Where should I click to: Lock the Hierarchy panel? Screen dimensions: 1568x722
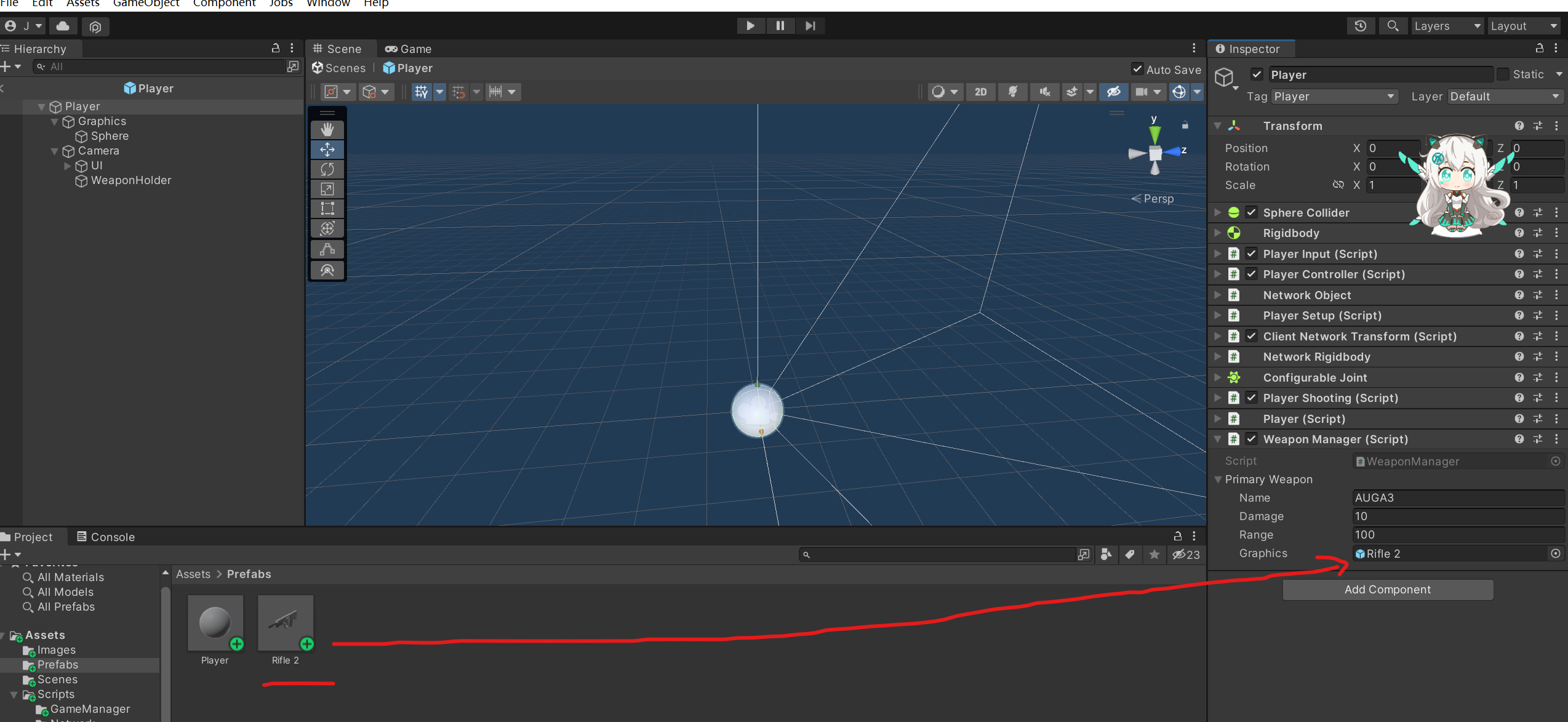click(276, 48)
